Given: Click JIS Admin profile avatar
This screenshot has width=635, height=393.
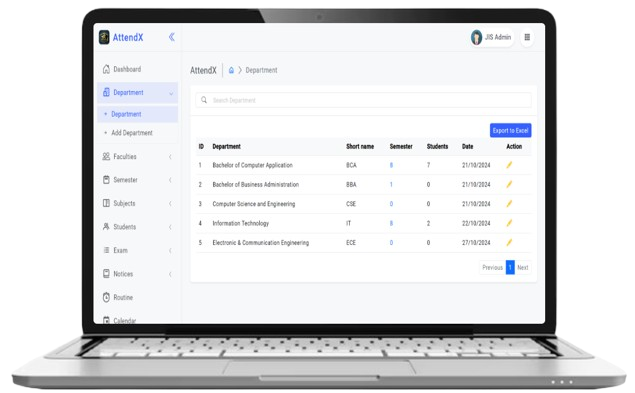Looking at the screenshot, I should [476, 37].
